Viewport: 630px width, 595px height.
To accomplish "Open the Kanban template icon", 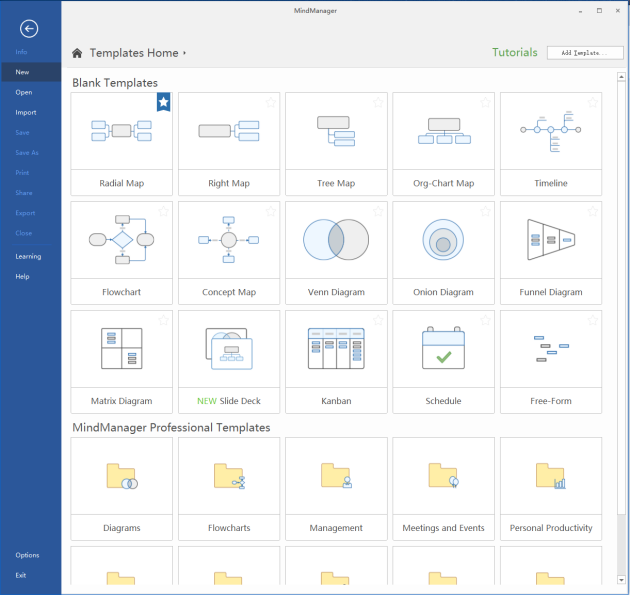I will (336, 348).
